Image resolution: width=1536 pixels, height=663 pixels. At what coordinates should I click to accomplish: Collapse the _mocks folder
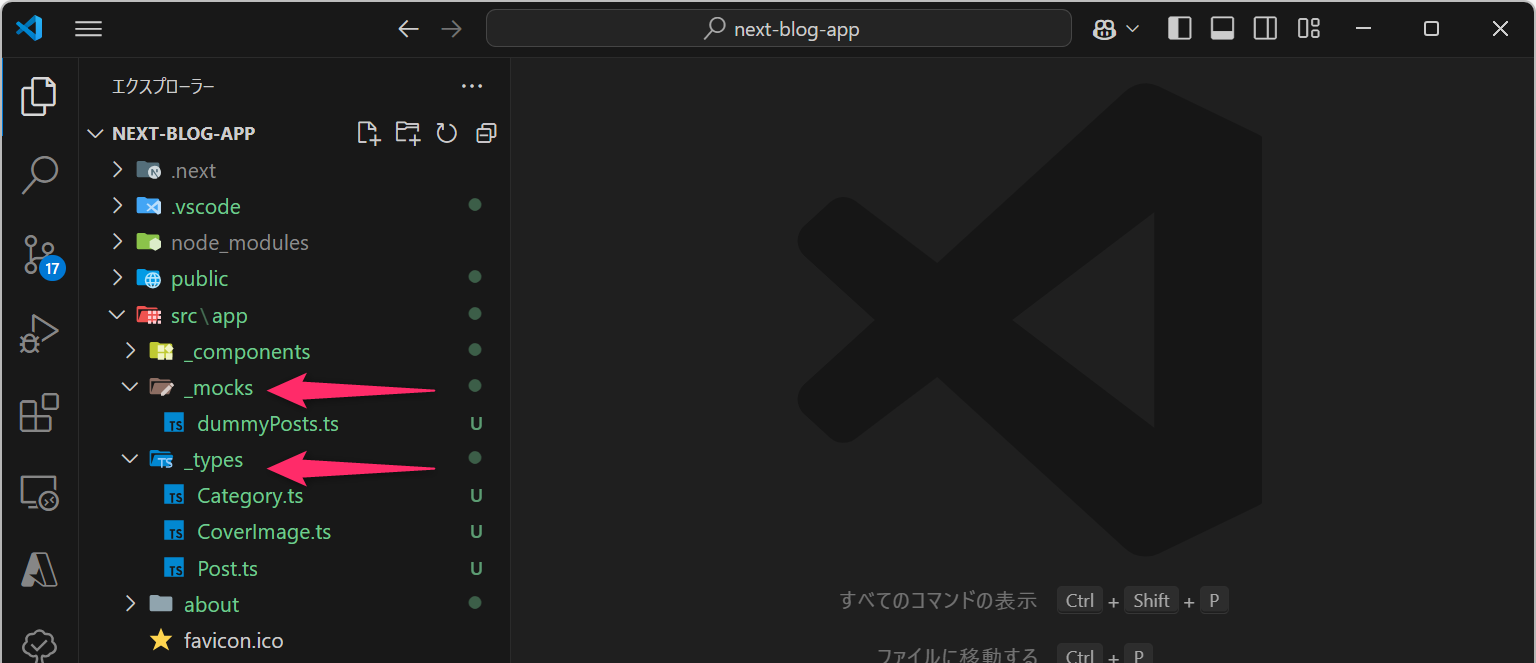[130, 387]
